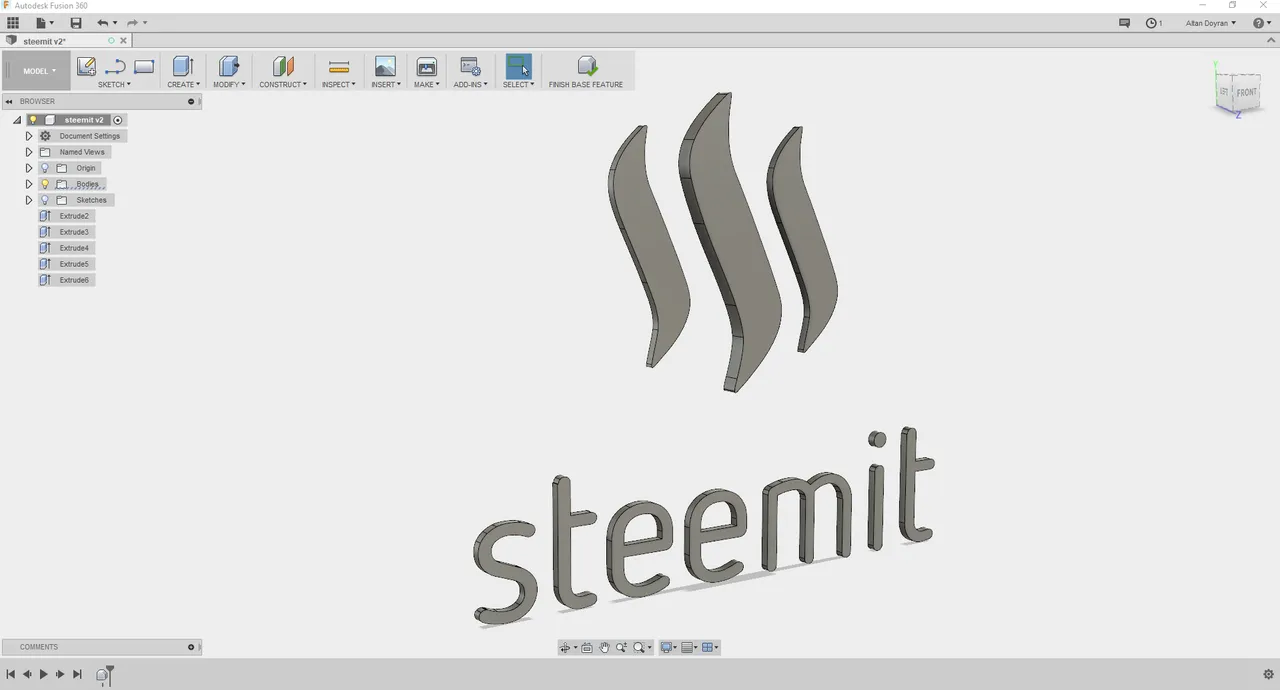Open the CREATE dropdown menu
Image resolution: width=1280 pixels, height=690 pixels.
click(183, 85)
